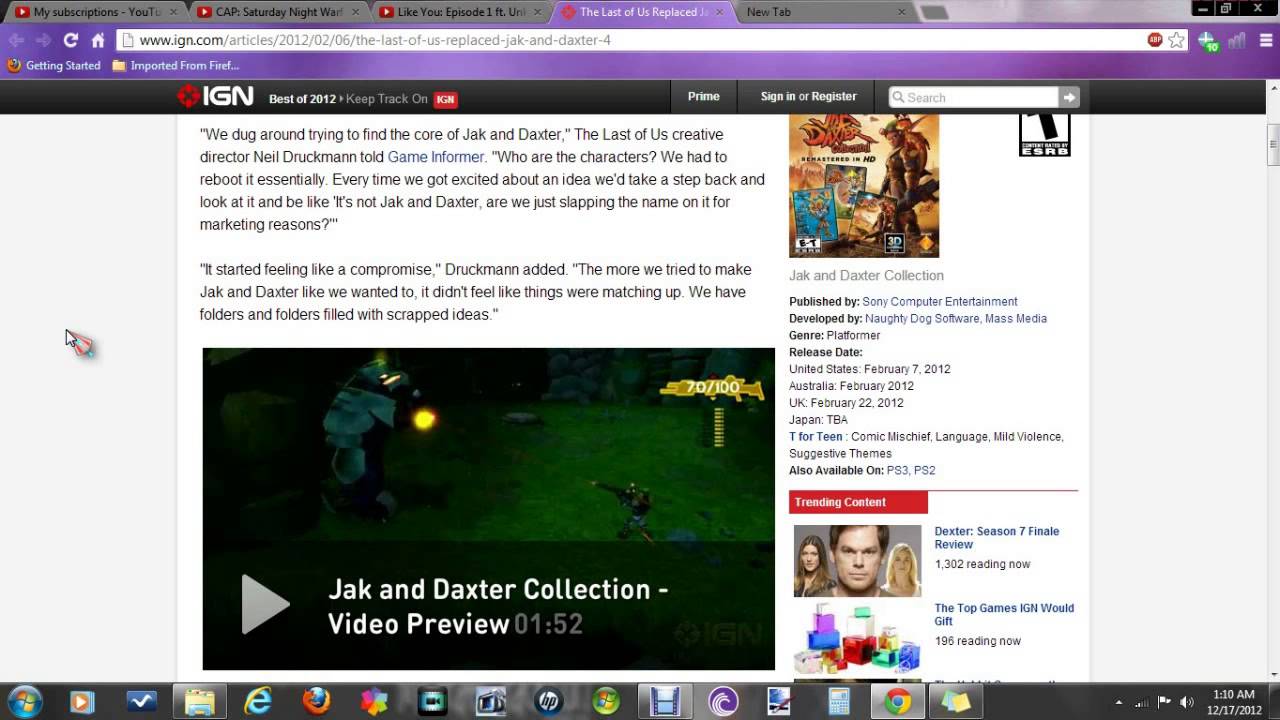Show hidden tray icons arrow
This screenshot has width=1280, height=720.
(x=1119, y=702)
